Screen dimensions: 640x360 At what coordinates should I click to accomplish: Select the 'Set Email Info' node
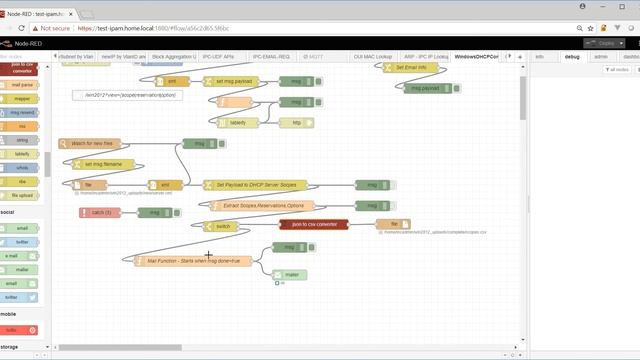pos(411,67)
